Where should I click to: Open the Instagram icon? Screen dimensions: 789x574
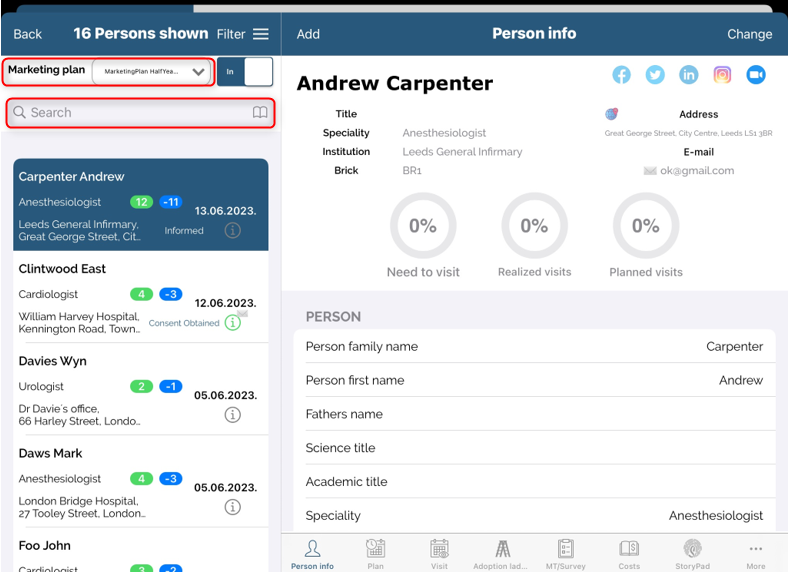pos(722,75)
